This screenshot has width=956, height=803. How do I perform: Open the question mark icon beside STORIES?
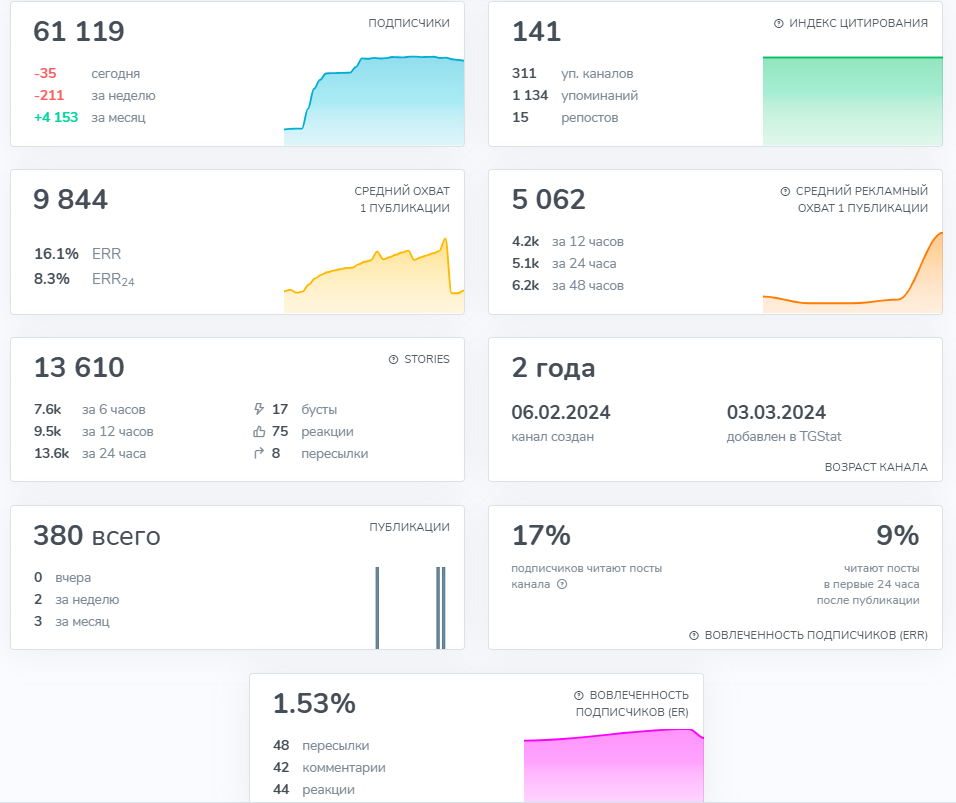[393, 359]
